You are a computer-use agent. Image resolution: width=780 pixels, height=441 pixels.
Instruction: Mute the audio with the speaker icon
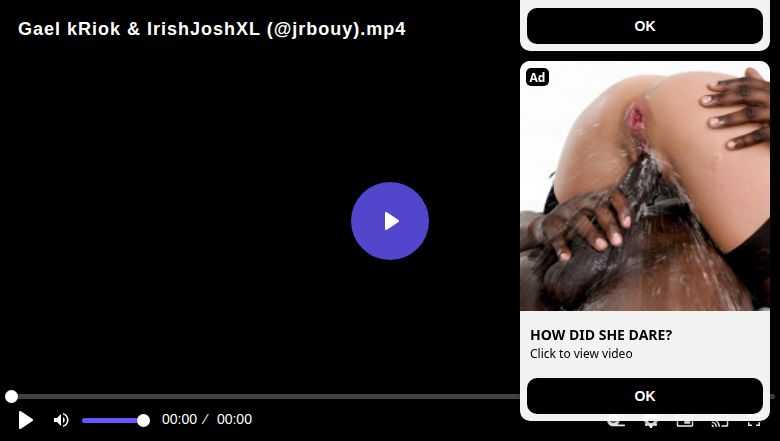[61, 420]
